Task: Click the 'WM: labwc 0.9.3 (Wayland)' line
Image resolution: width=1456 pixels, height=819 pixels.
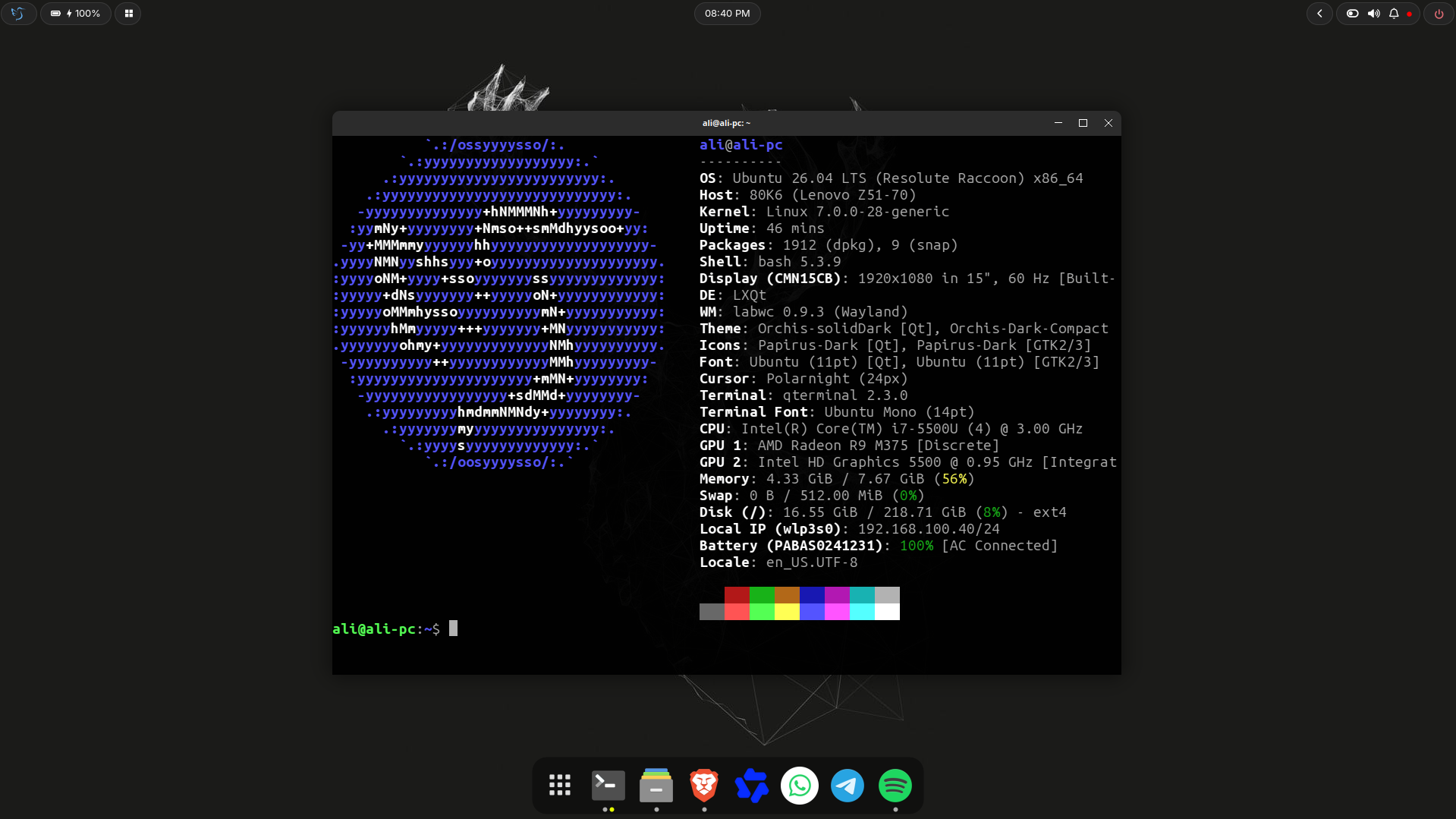Action: (x=803, y=312)
